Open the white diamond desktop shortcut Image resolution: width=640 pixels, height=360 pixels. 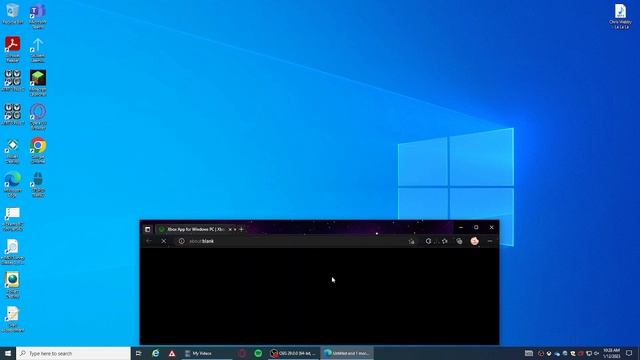click(x=13, y=150)
